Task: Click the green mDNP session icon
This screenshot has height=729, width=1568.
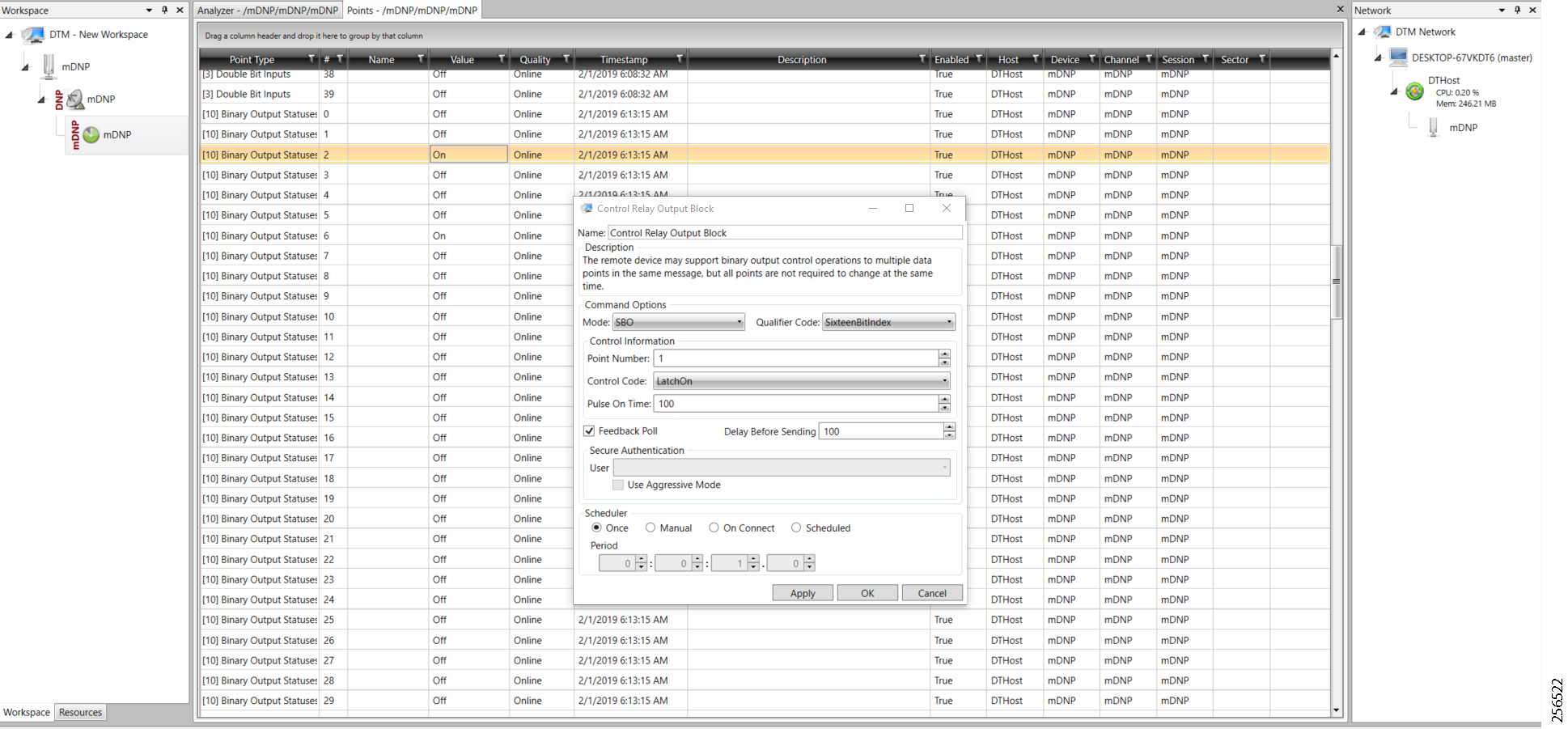Action: point(91,135)
